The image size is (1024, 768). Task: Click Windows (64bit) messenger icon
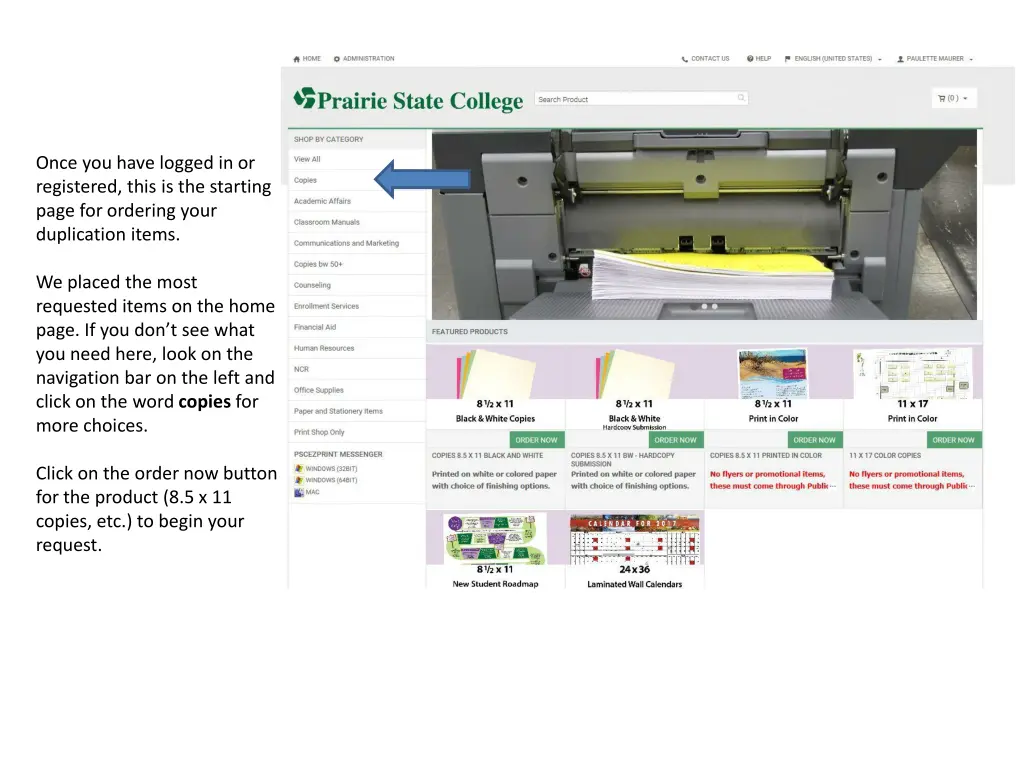click(x=299, y=480)
